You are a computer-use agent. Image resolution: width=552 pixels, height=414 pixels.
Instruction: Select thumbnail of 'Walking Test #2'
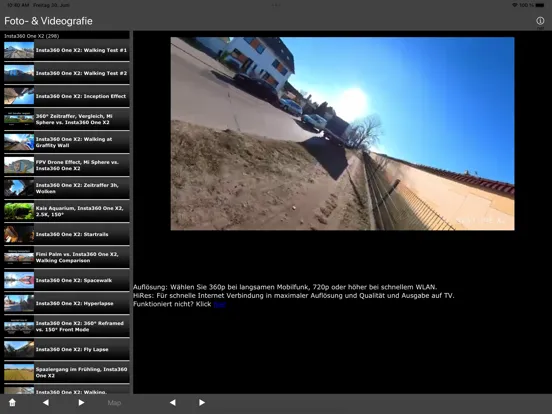coord(19,73)
